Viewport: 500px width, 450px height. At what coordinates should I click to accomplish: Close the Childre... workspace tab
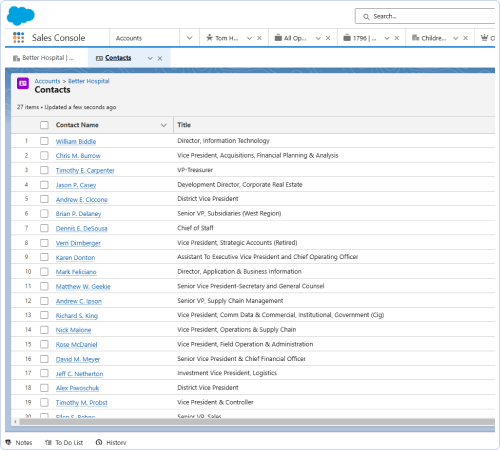click(466, 38)
